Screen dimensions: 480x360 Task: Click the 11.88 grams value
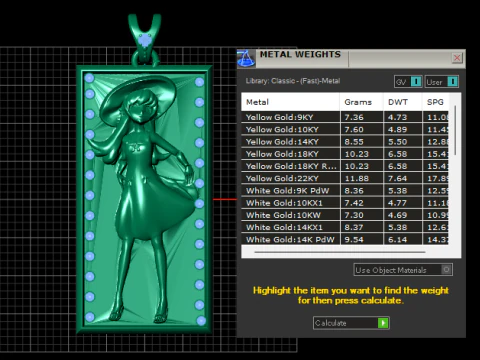click(x=357, y=178)
